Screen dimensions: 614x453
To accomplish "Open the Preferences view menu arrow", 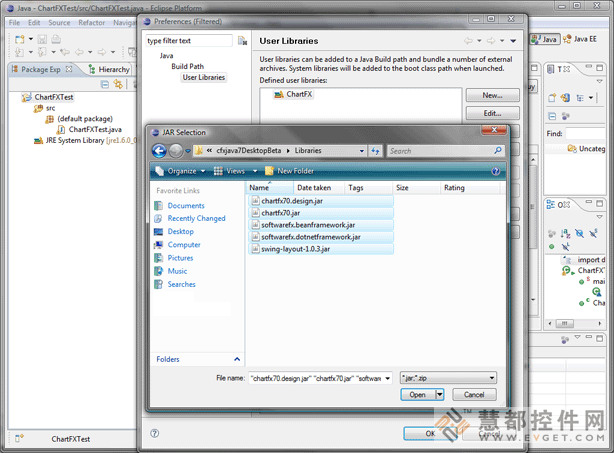I will pos(513,41).
